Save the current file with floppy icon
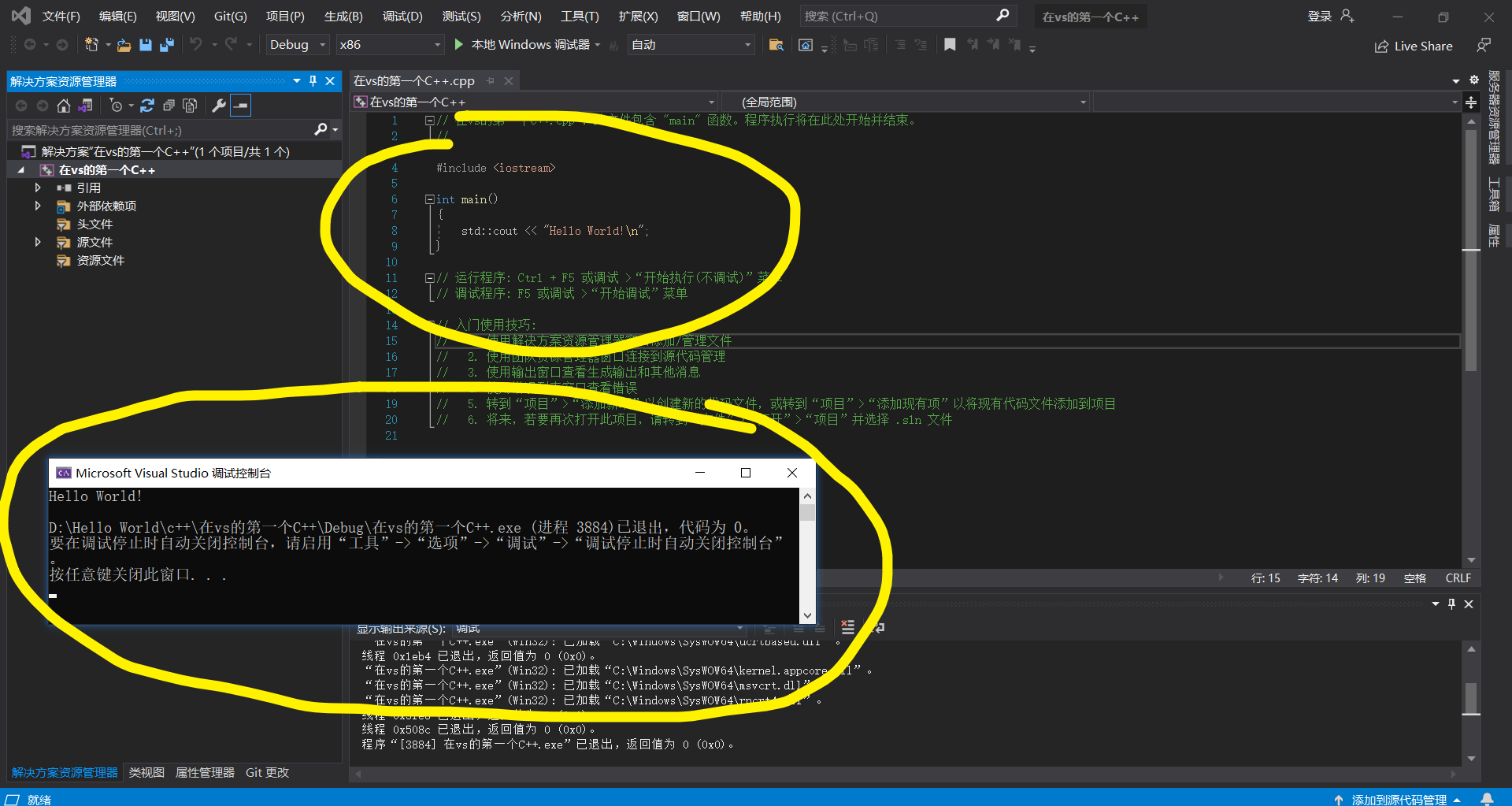Viewport: 1512px width, 806px height. click(146, 45)
